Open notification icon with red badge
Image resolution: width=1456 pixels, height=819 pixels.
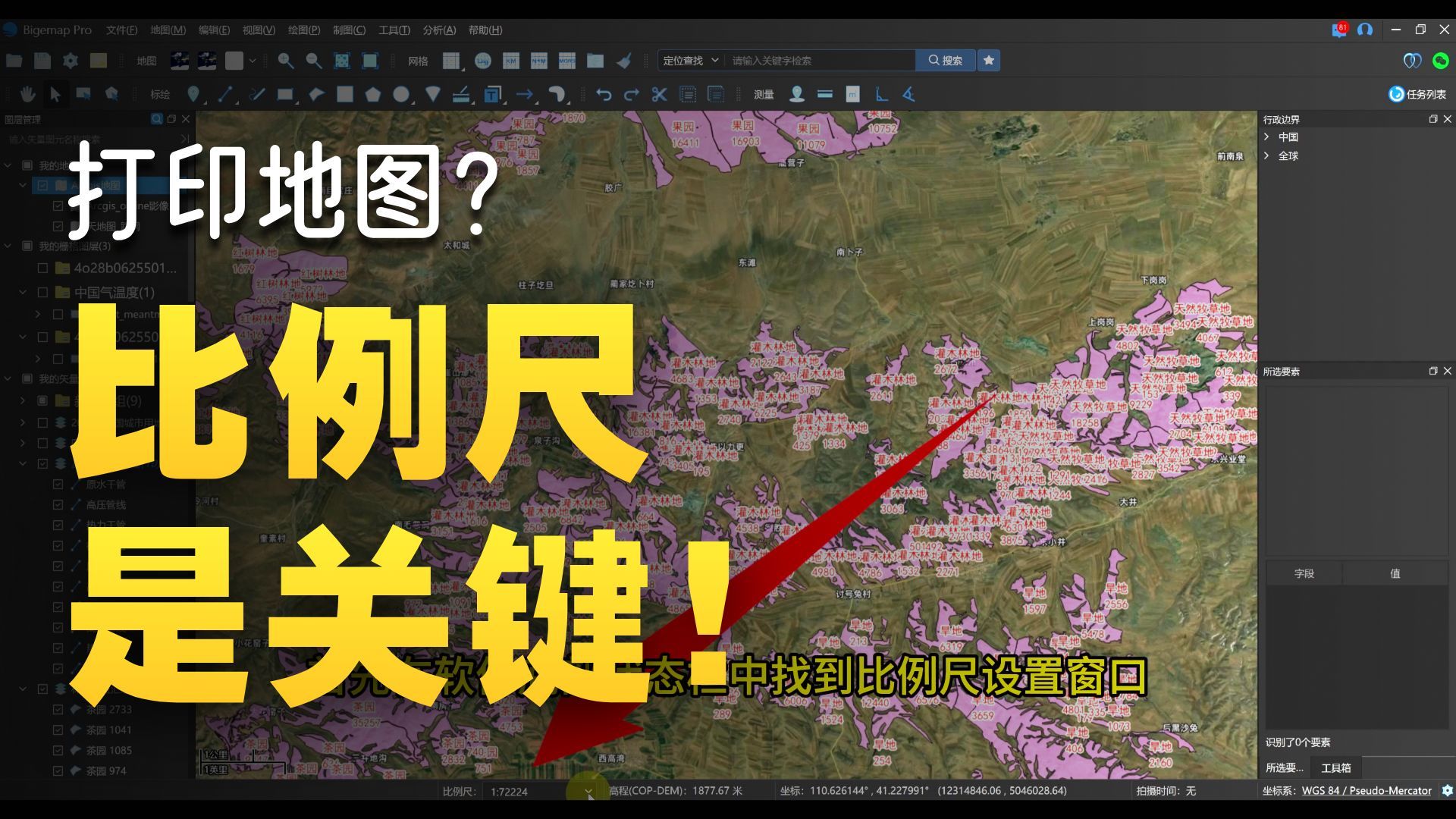pos(1339,30)
